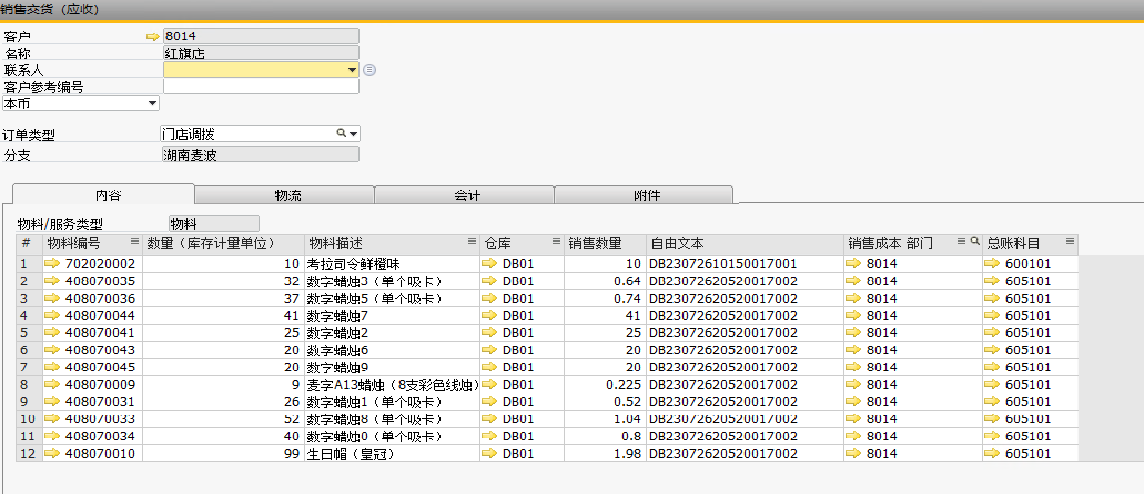1144x494 pixels.
Task: Click the 销售数量 cell for 生日帽（皇冠）
Action: point(604,453)
